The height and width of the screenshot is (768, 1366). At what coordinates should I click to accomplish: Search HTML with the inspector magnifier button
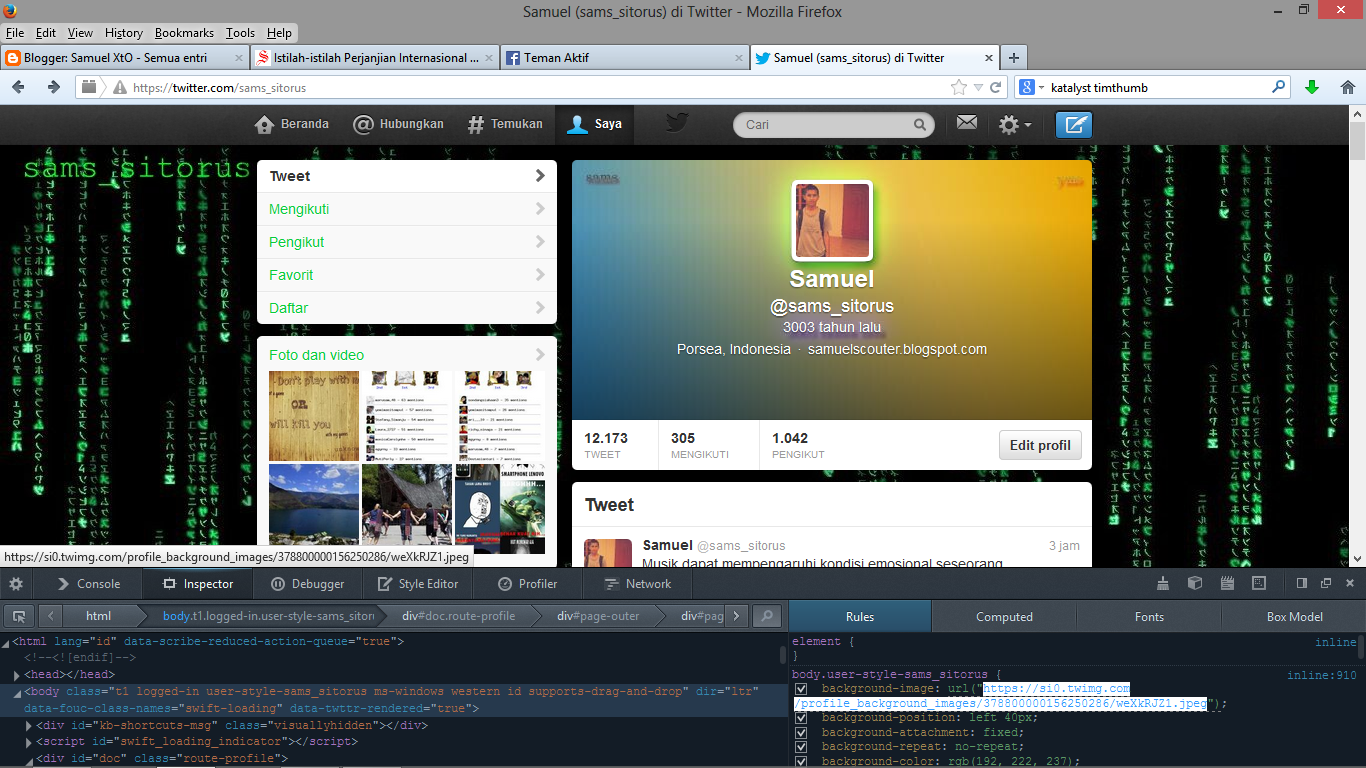pos(767,616)
